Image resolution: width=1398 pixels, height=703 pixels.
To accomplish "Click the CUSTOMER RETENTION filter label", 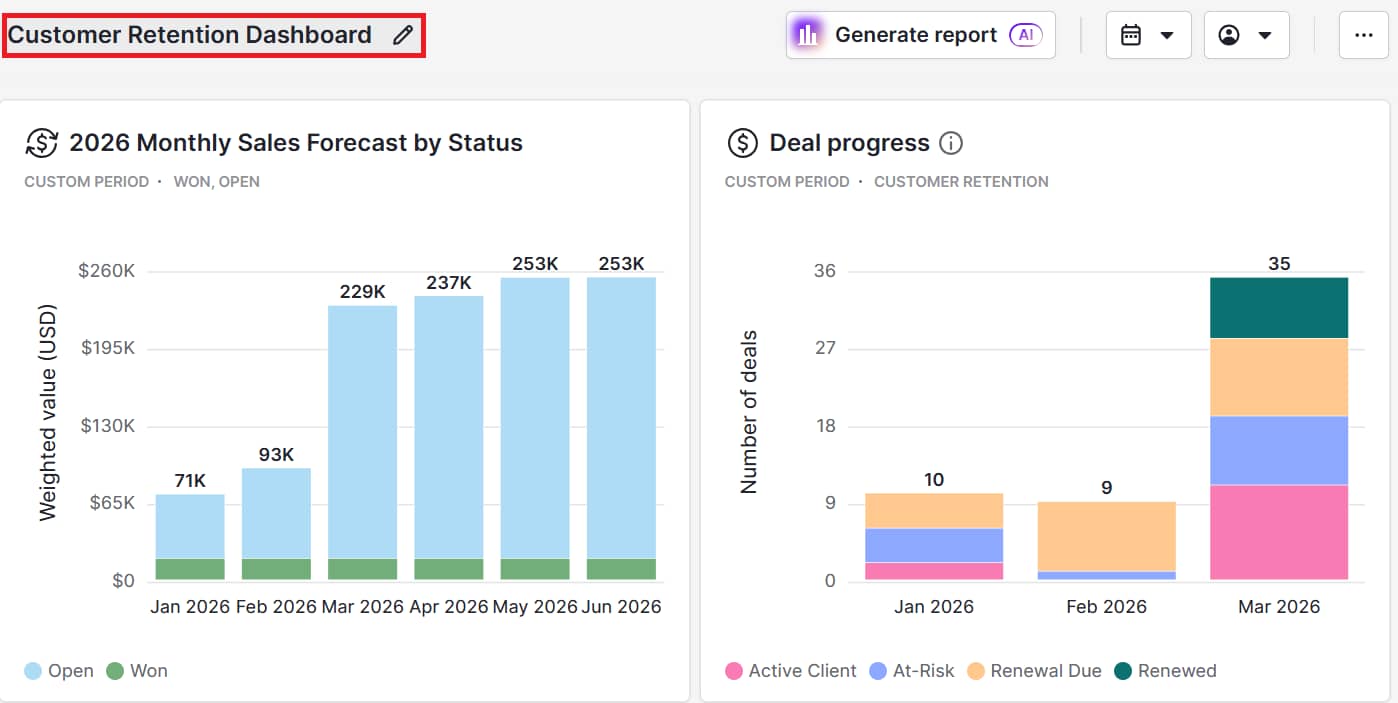I will [960, 181].
